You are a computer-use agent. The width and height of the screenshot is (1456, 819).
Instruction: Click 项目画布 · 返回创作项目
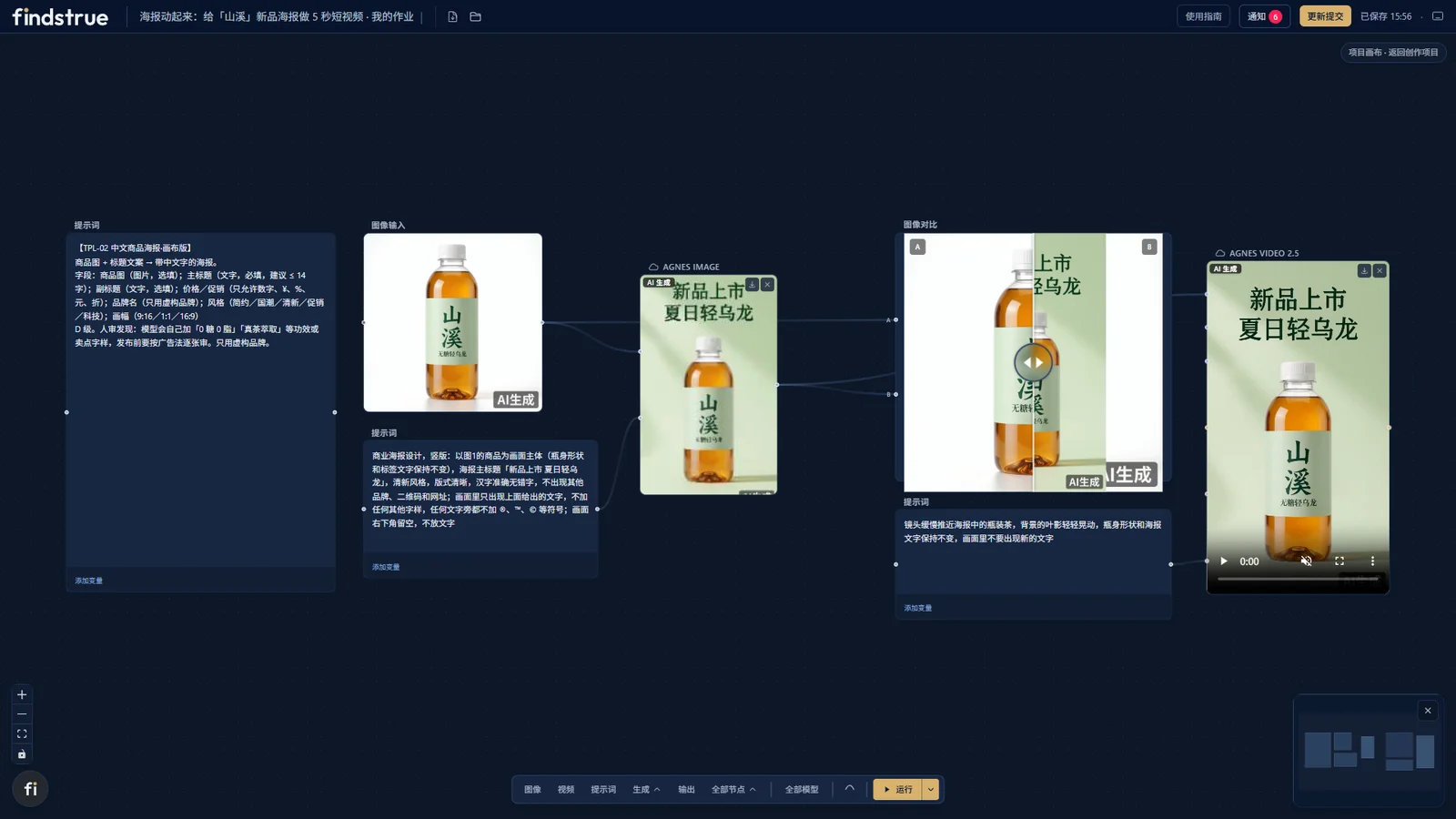point(1393,53)
